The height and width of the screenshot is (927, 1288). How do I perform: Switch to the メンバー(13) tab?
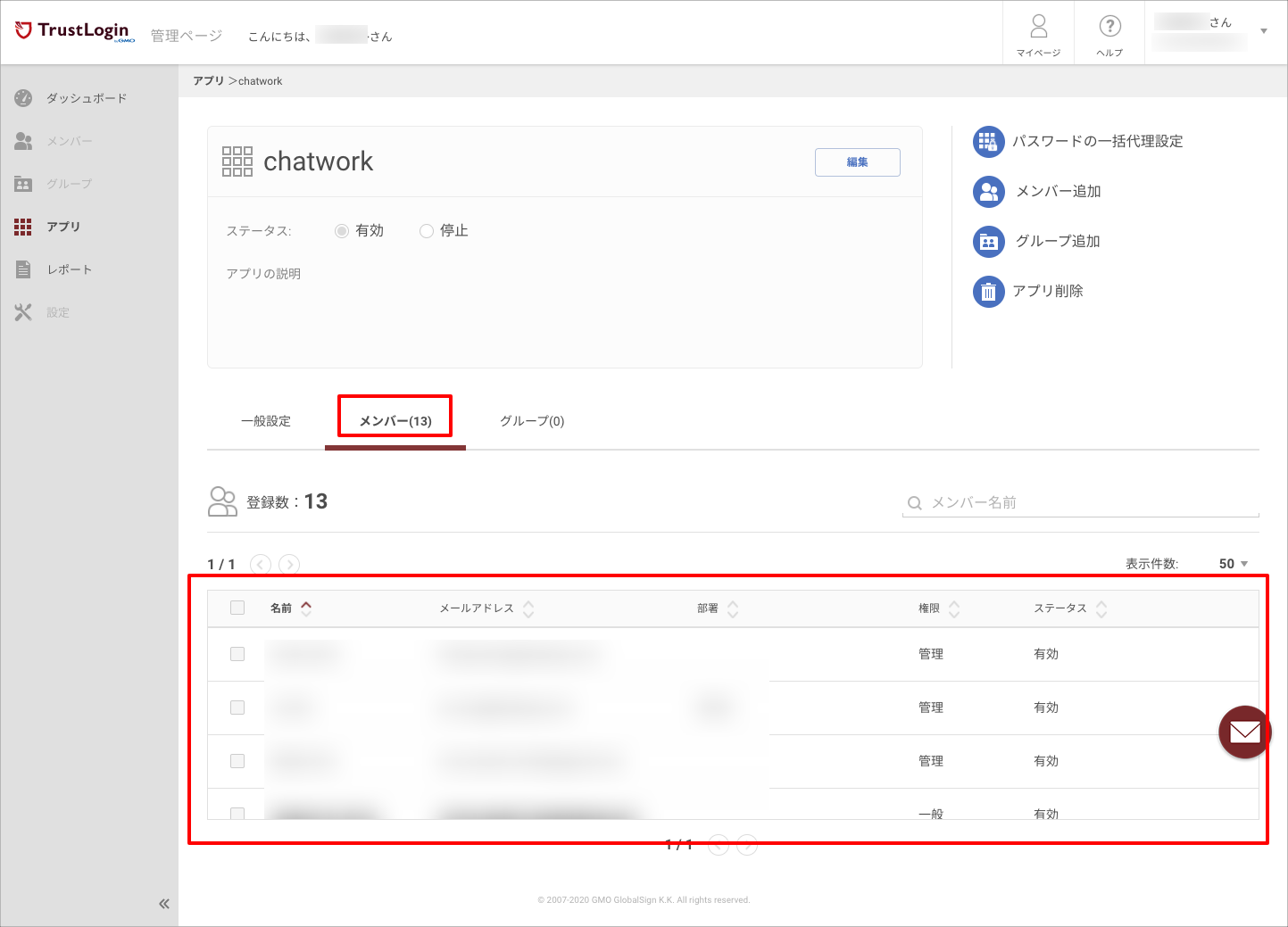395,421
